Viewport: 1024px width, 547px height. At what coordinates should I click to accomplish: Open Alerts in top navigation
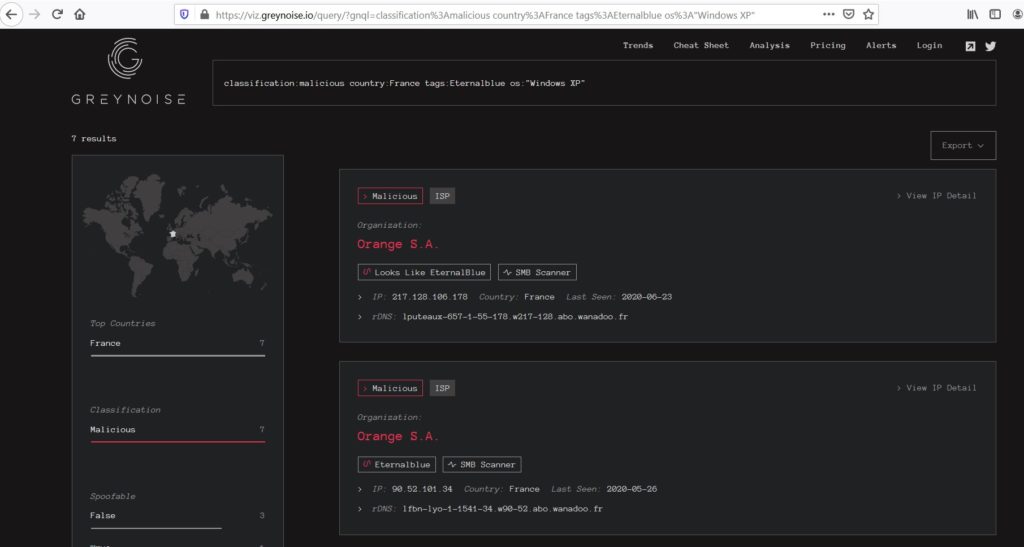pyautogui.click(x=881, y=46)
